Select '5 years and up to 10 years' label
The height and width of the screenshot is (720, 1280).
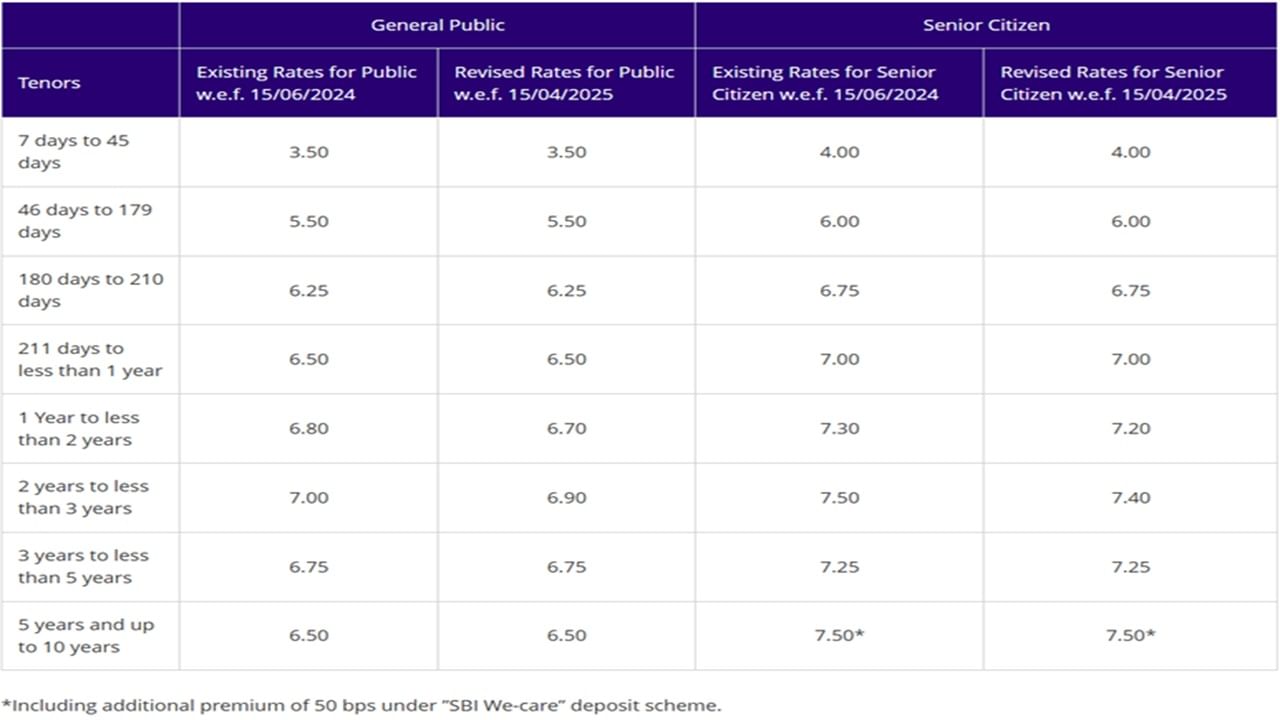(x=85, y=635)
